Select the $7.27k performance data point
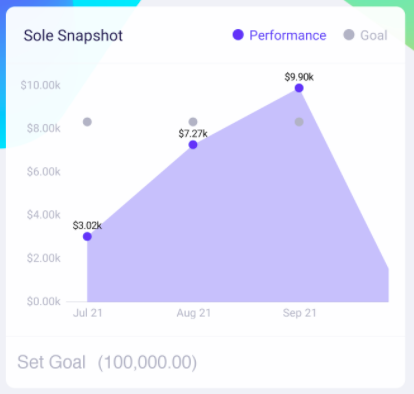The width and height of the screenshot is (414, 394). pos(193,145)
